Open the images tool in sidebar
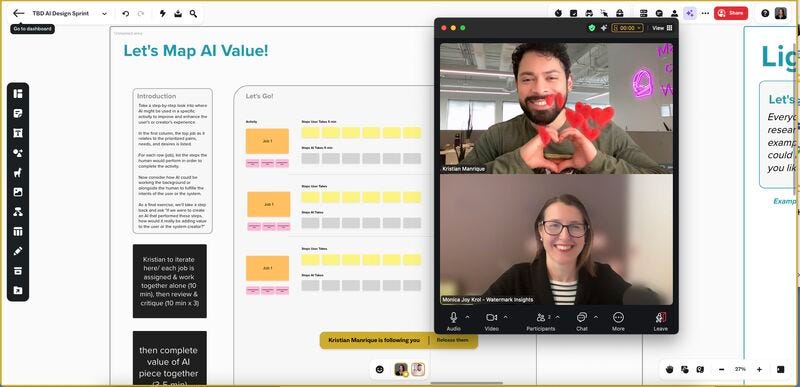Viewport: 800px width, 387px height. pos(18,192)
